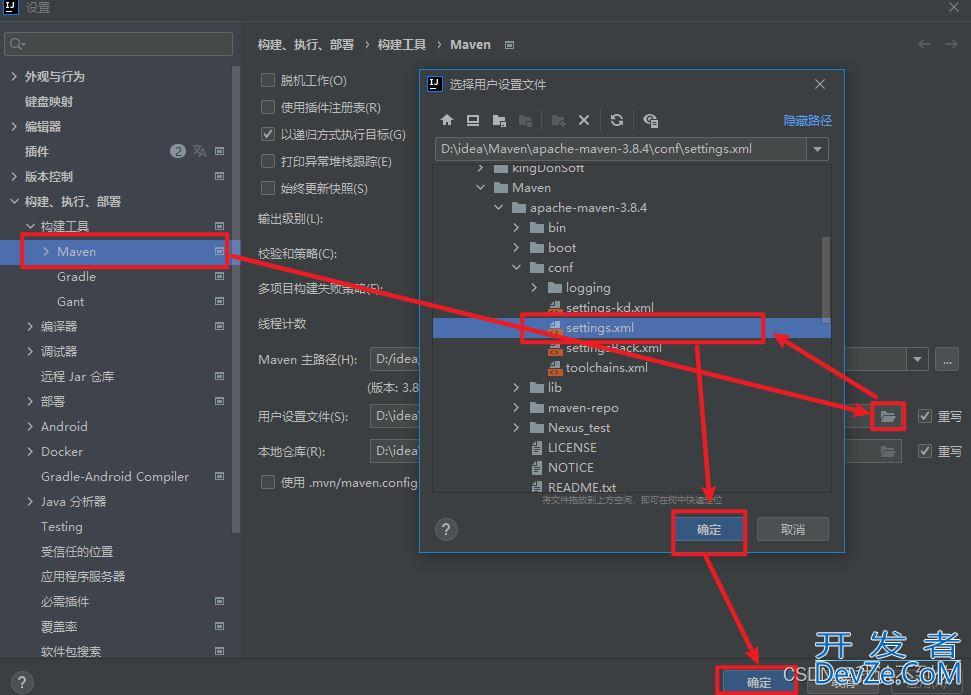Click 隐藏路径 link
Viewport: 971px width, 695px height.
click(x=808, y=120)
